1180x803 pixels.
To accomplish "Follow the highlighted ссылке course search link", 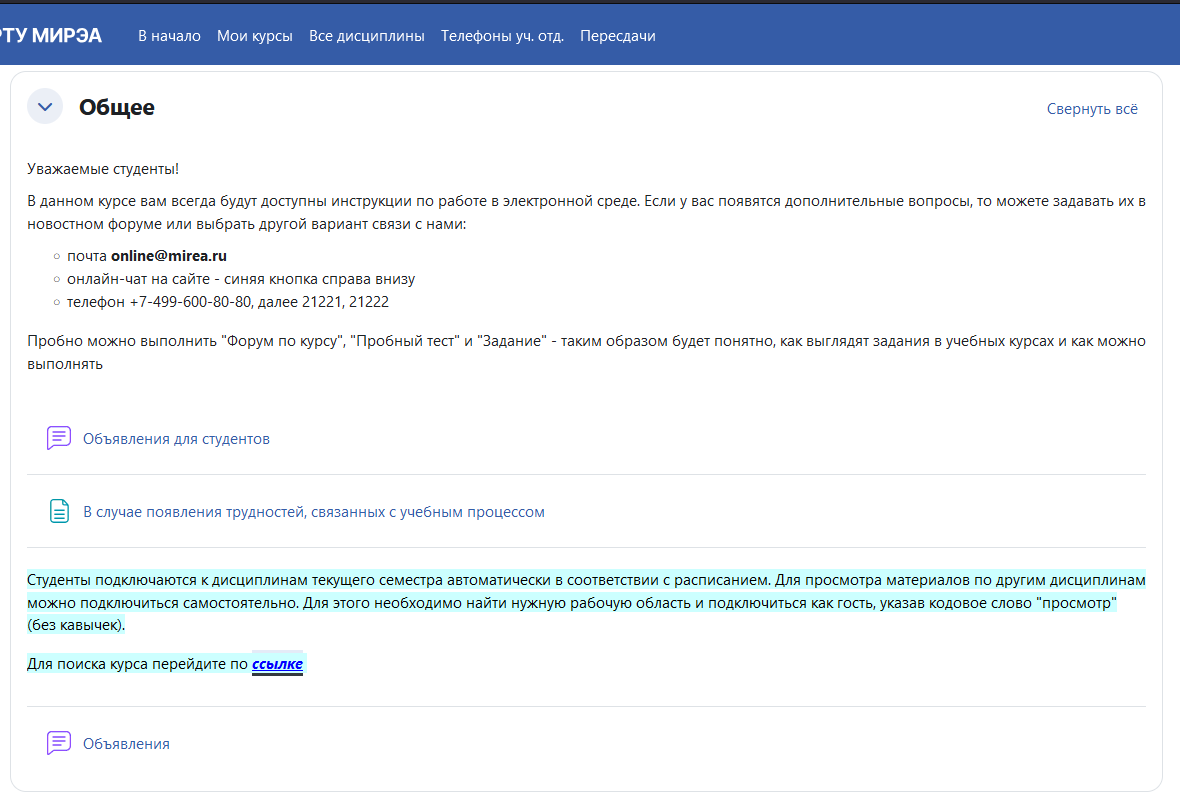I will point(277,664).
